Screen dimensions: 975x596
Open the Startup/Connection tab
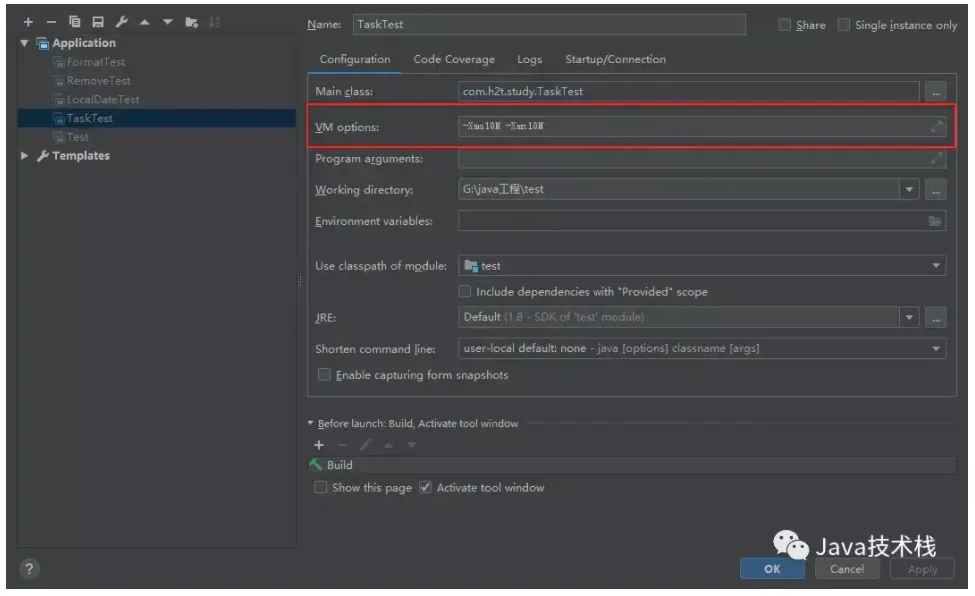pyautogui.click(x=615, y=60)
